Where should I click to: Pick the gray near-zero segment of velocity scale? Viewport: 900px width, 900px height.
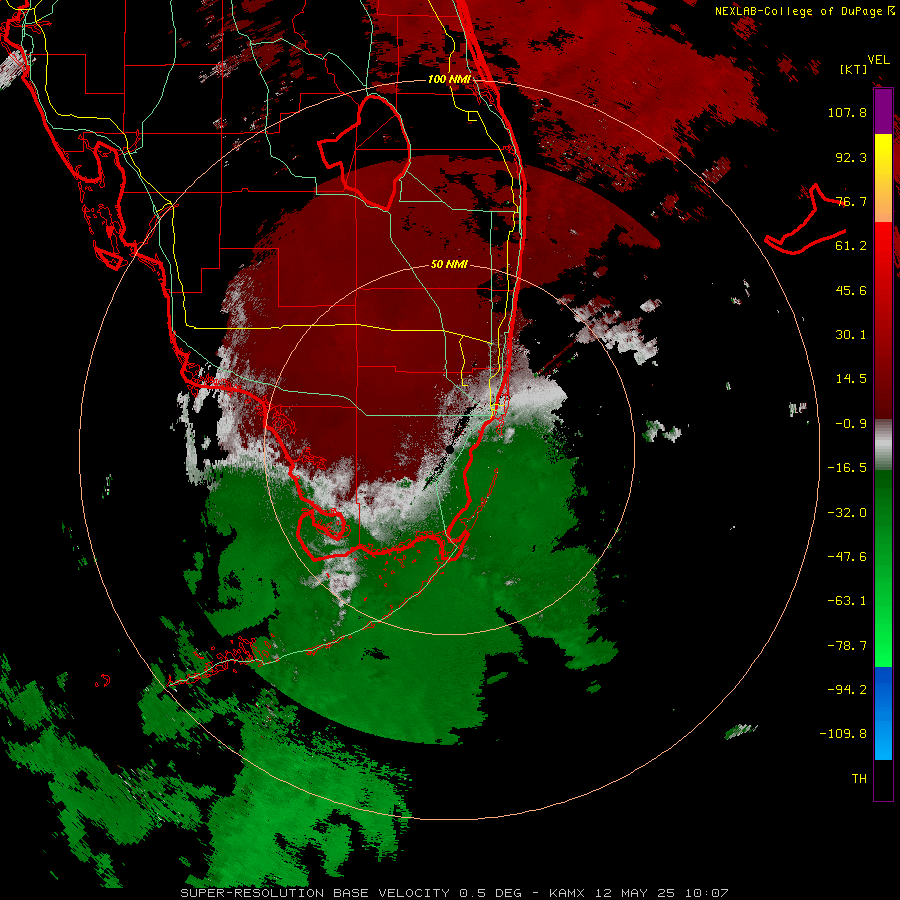883,445
